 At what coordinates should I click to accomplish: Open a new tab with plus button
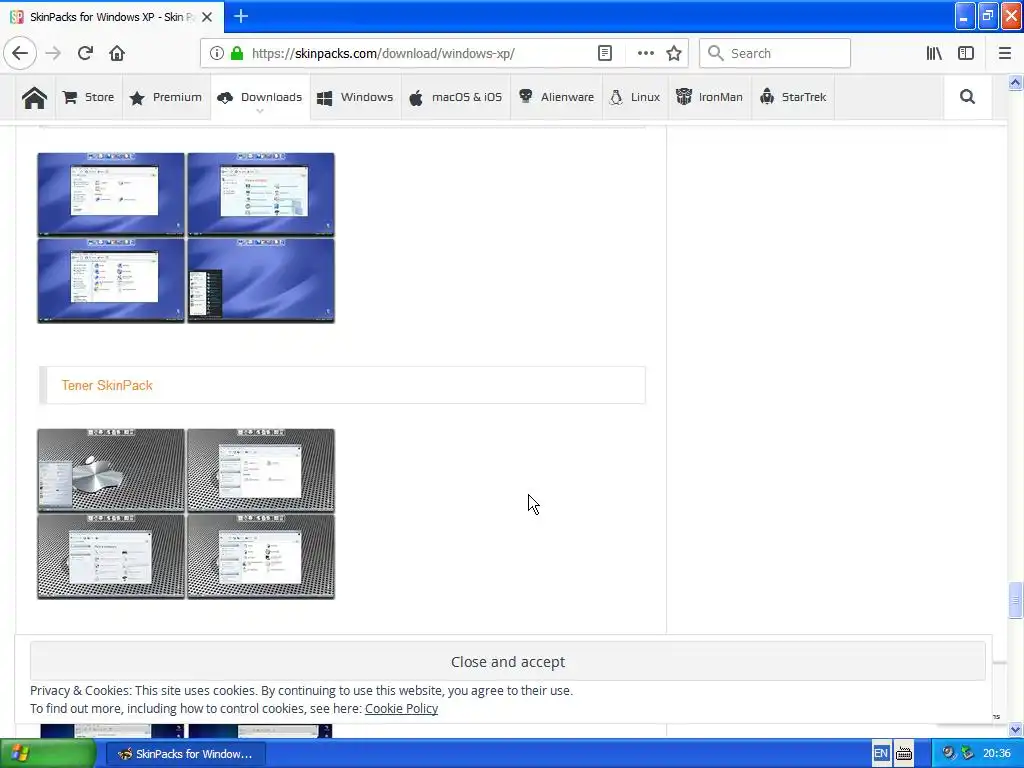(240, 16)
